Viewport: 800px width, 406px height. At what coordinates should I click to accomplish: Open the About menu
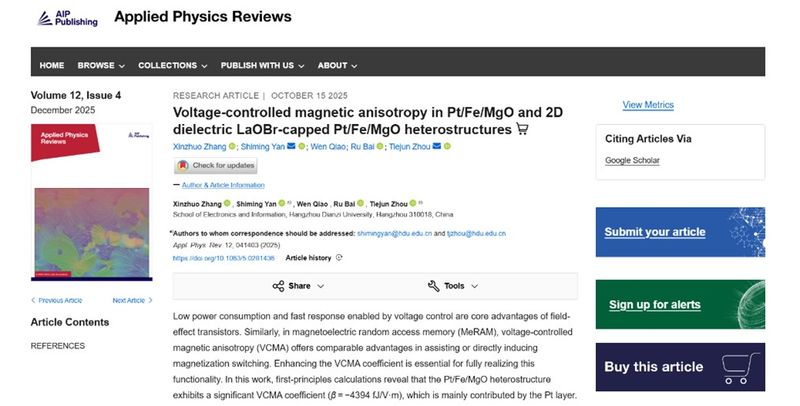coord(337,66)
